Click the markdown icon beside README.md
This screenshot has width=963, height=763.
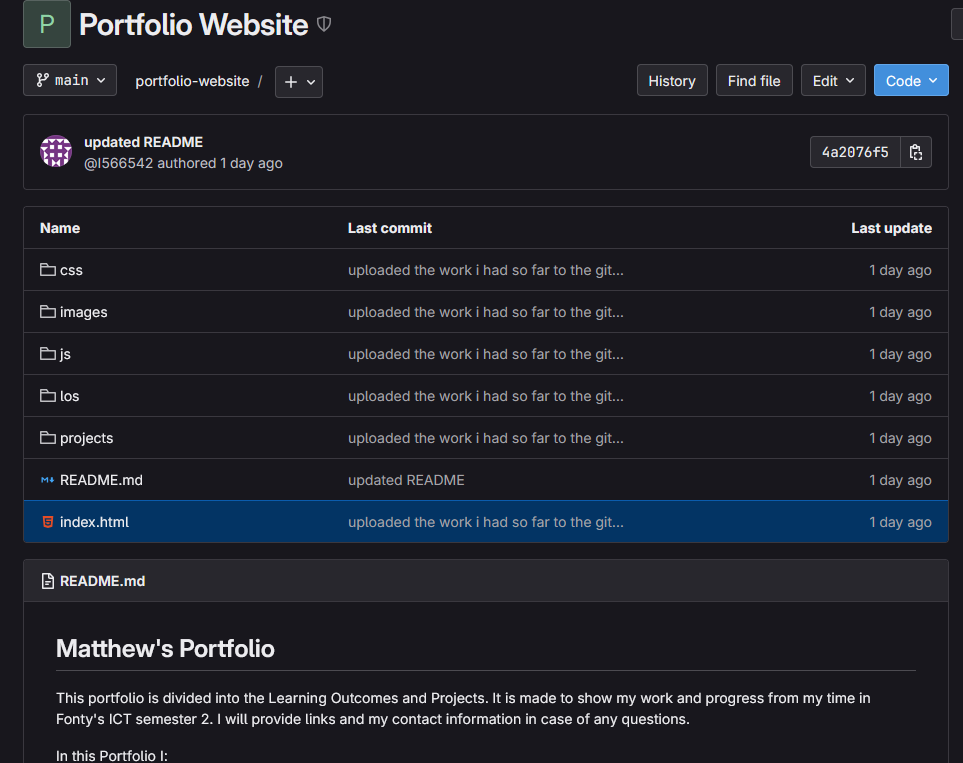pyautogui.click(x=46, y=479)
